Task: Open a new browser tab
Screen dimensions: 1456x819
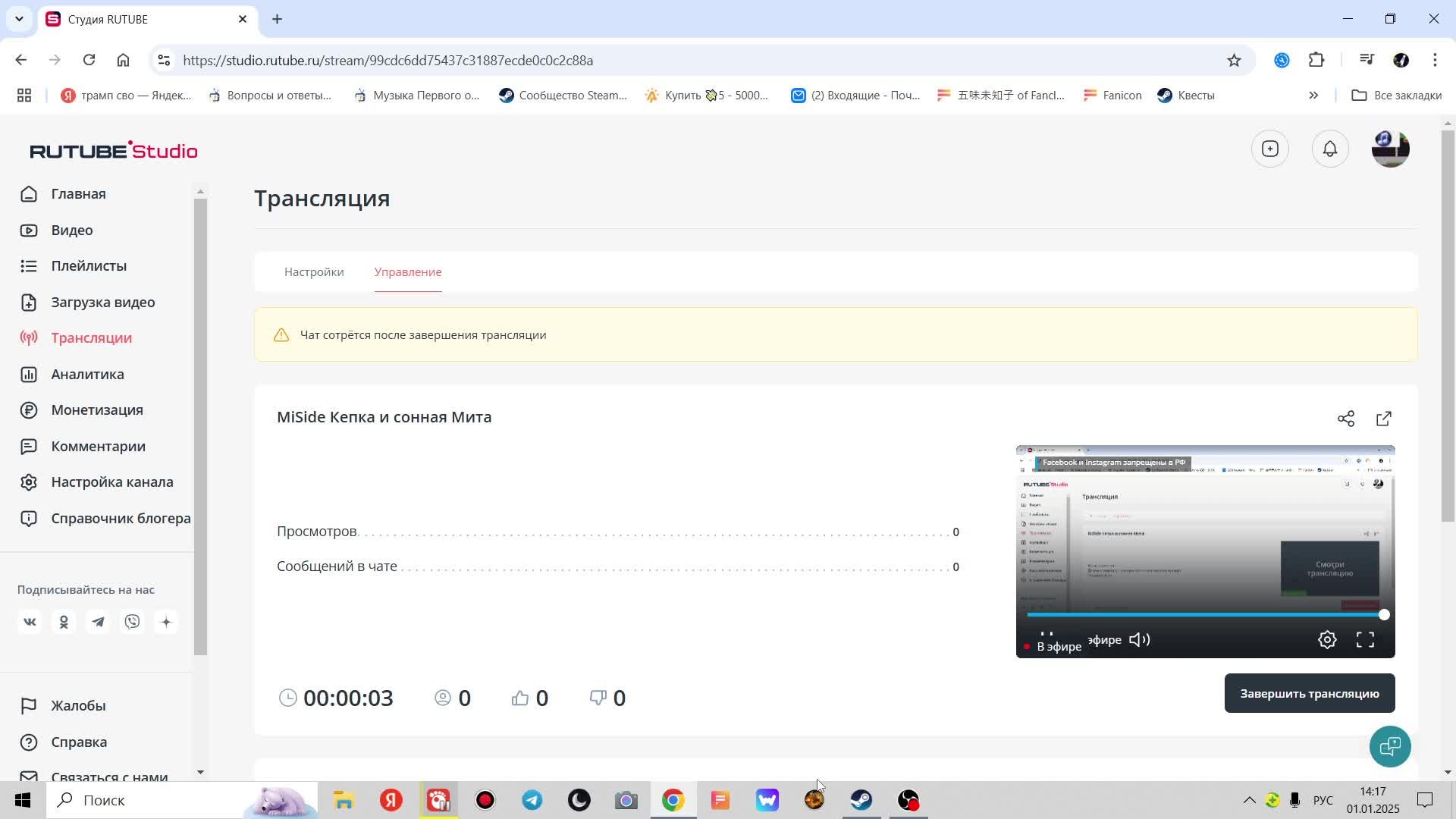Action: point(278,19)
